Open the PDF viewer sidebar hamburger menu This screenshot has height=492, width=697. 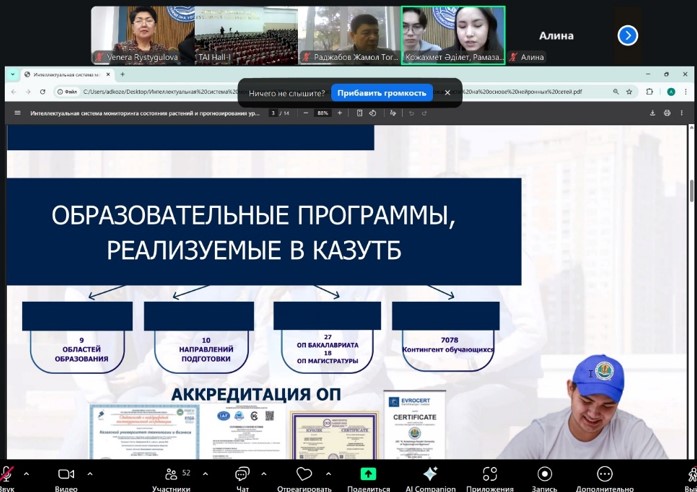17,113
